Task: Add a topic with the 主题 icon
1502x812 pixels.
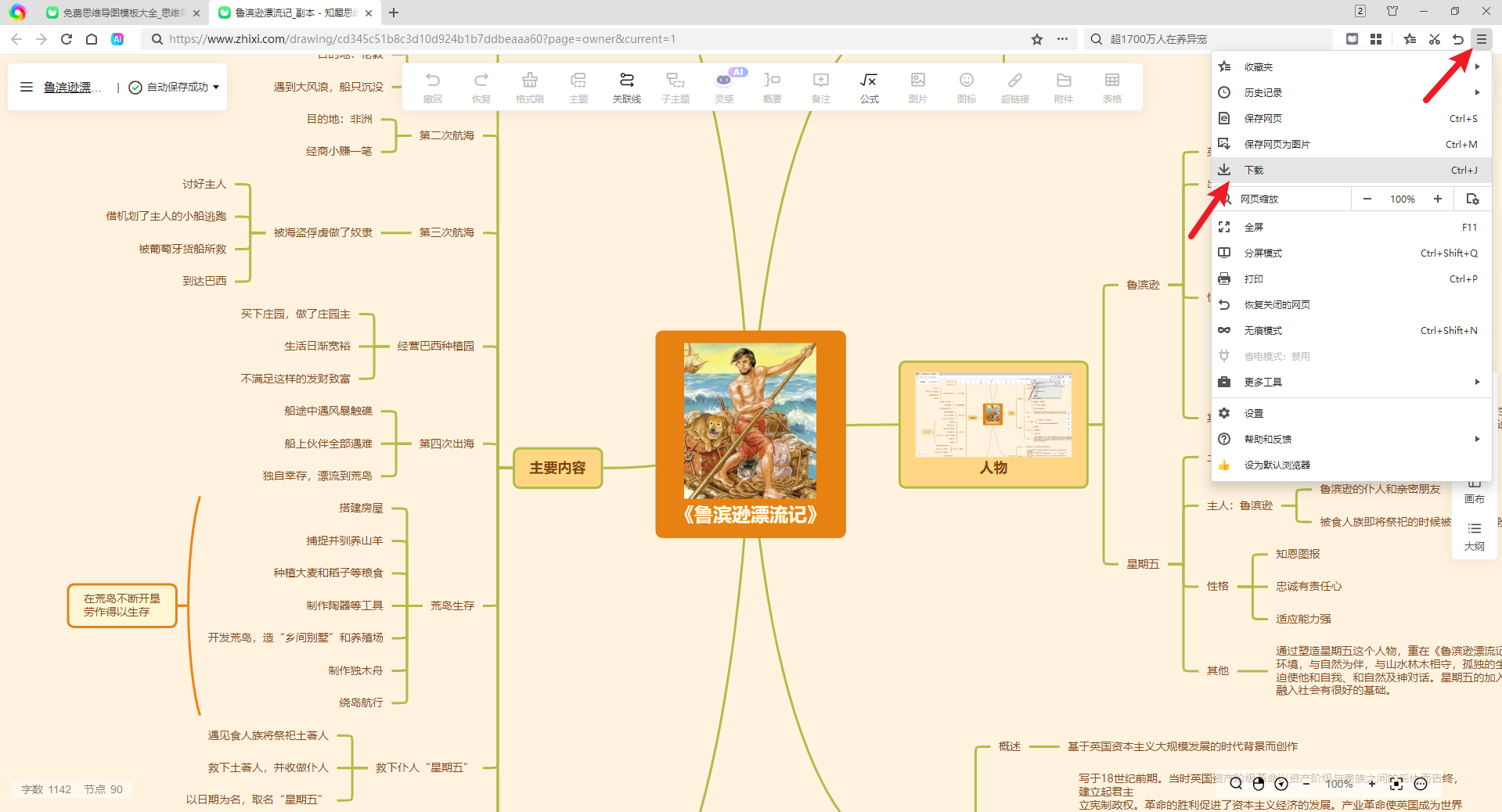Action: click(578, 87)
